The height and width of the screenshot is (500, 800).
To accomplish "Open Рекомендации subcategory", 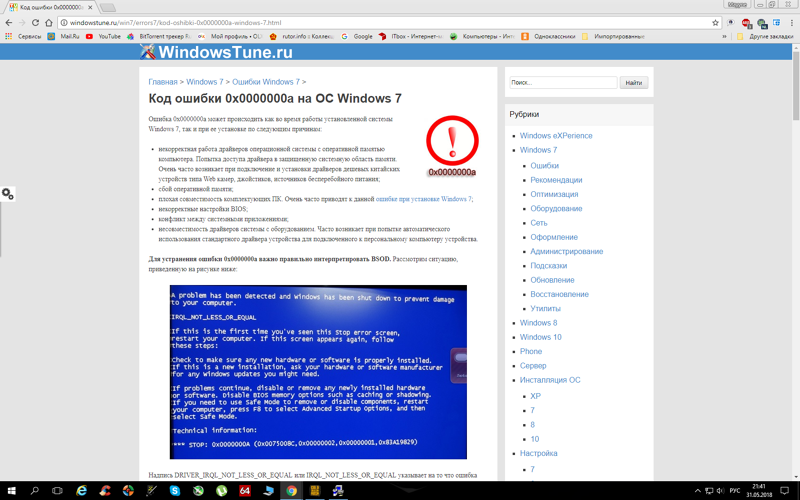I will click(x=556, y=180).
